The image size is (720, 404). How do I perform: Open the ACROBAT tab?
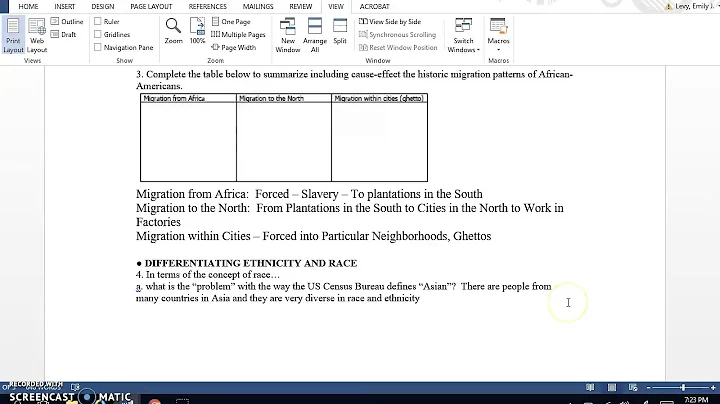pos(375,6)
